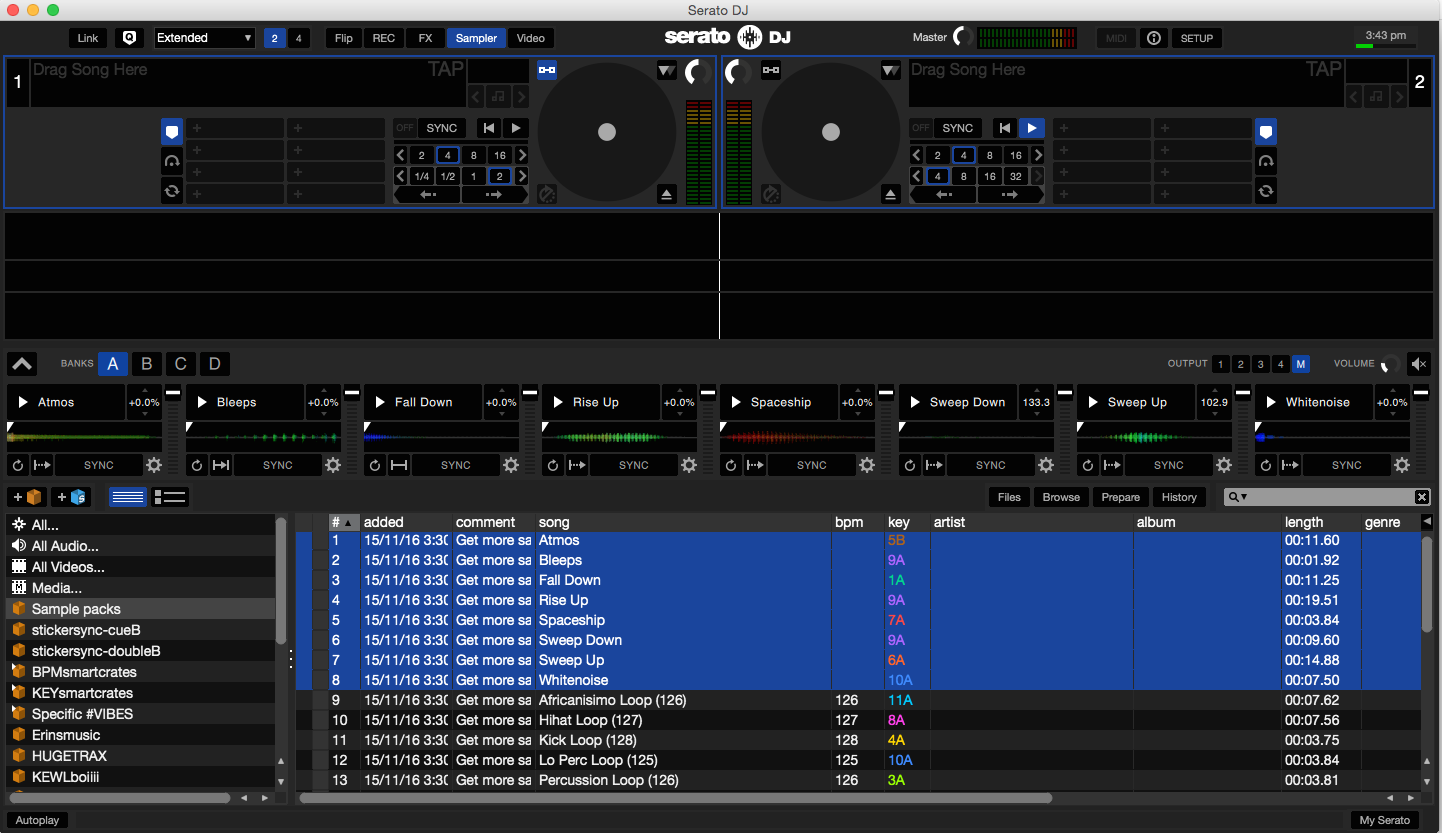Open the Prepare panel
Image resolution: width=1442 pixels, height=833 pixels.
[x=1120, y=497]
